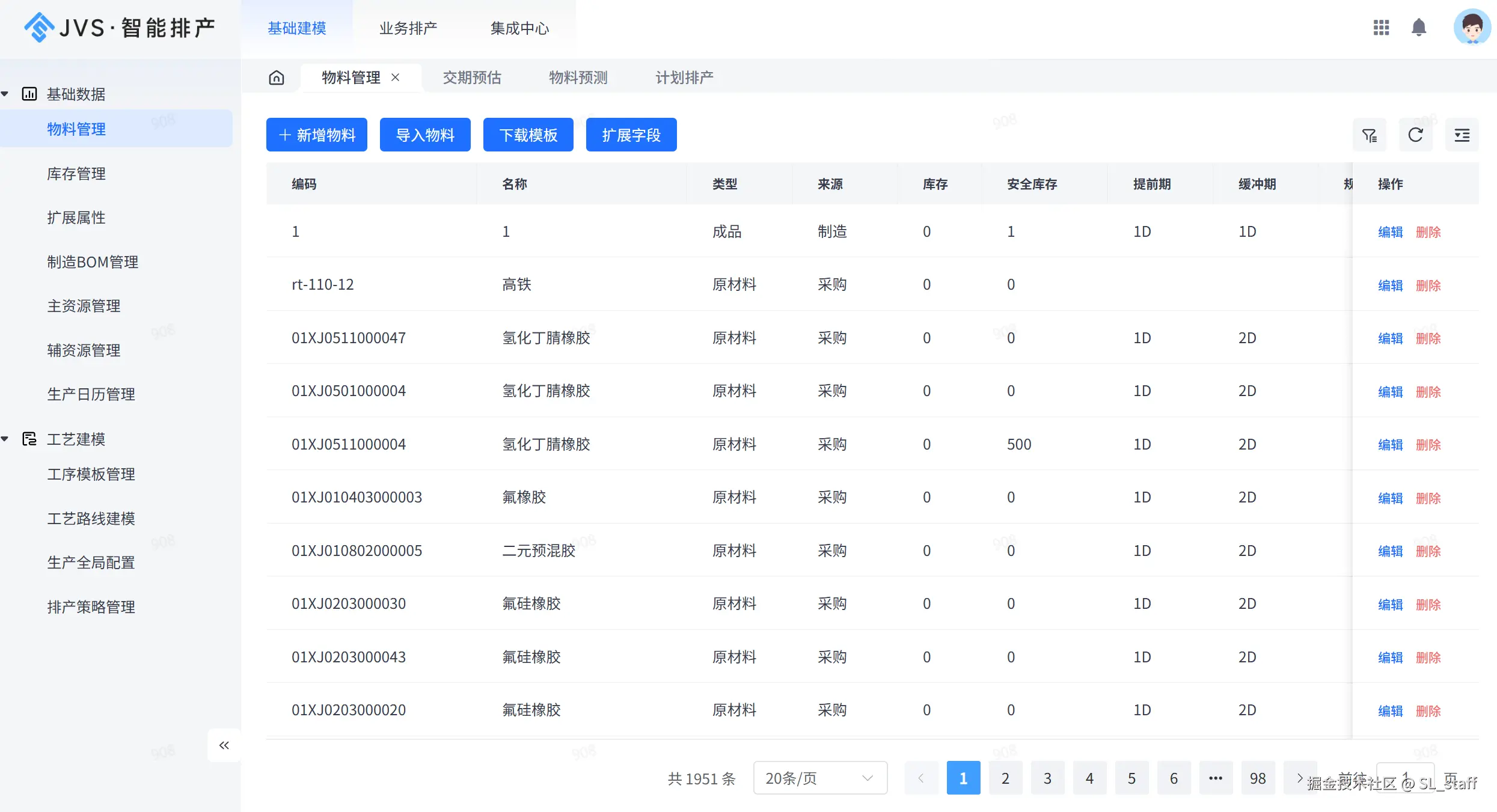Open the 交期预估 tab
Image resolution: width=1497 pixels, height=812 pixels.
472,78
